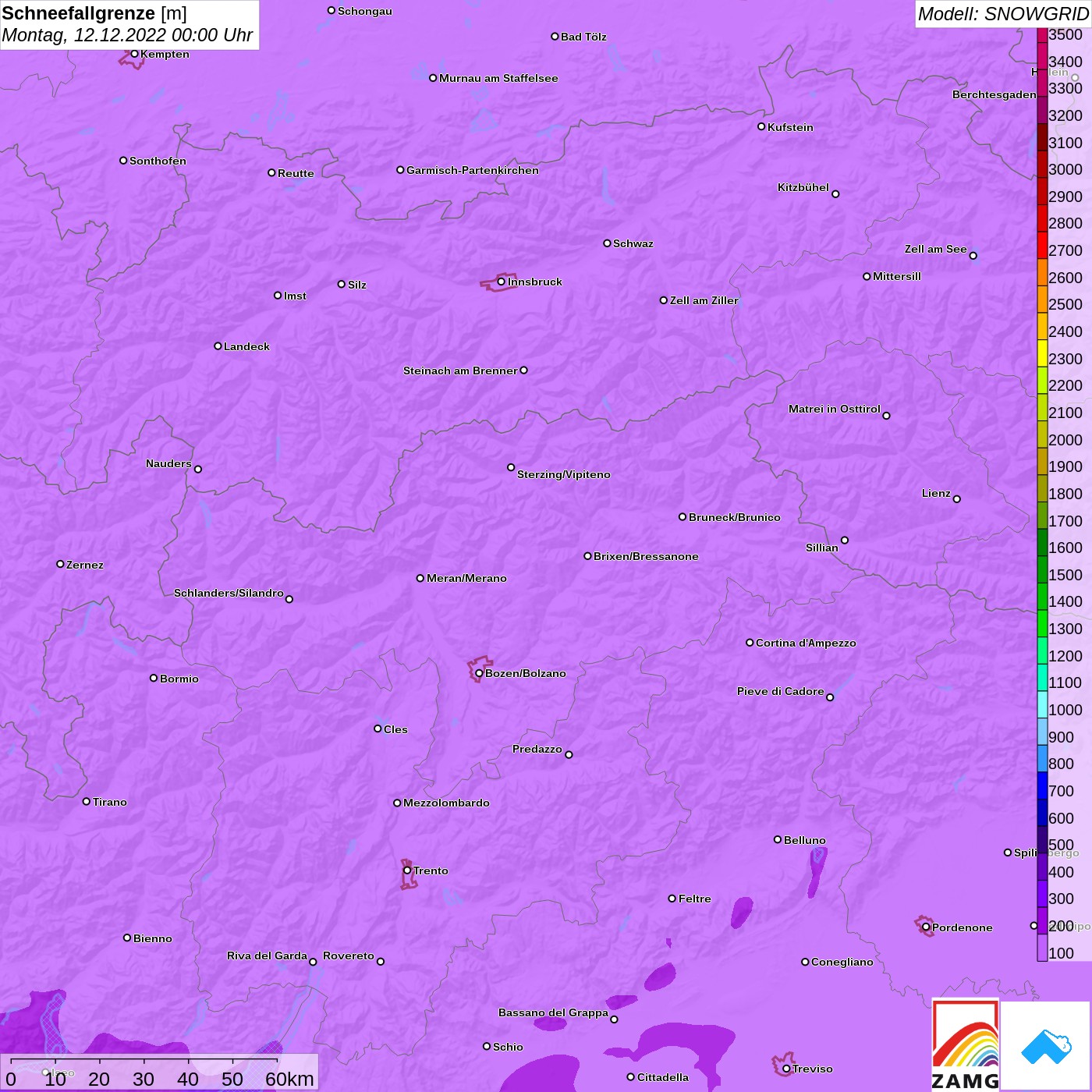The image size is (1092, 1092).
Task: Click the Modell: SNOWGRID label
Action: [x=1003, y=14]
